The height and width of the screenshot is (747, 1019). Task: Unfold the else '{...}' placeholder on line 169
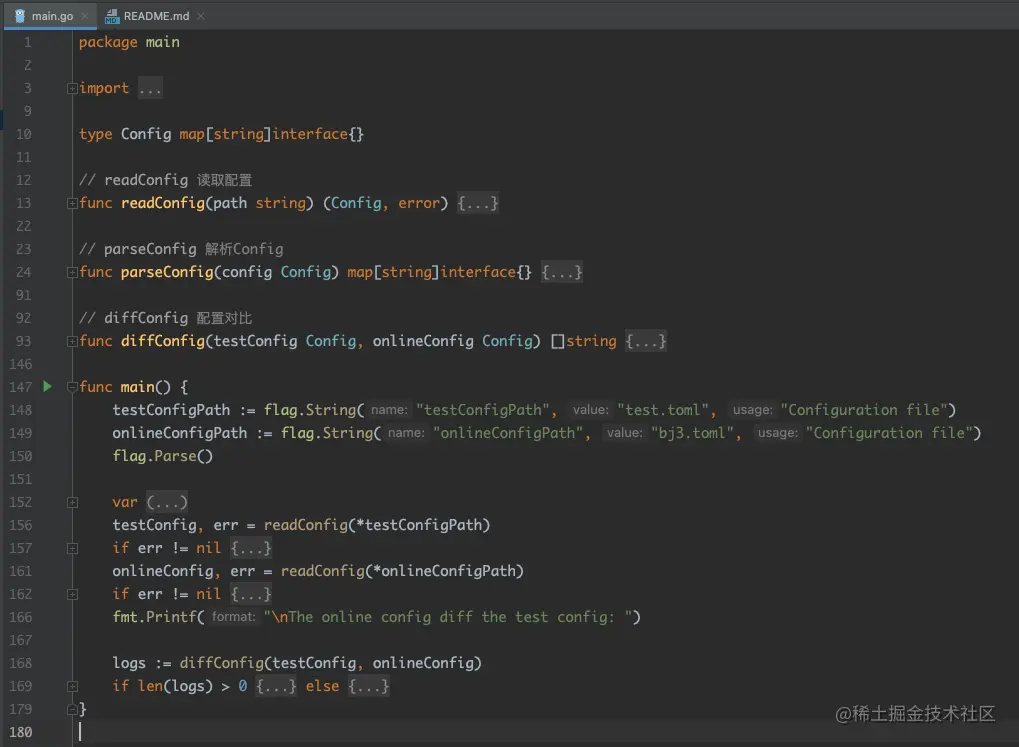368,686
